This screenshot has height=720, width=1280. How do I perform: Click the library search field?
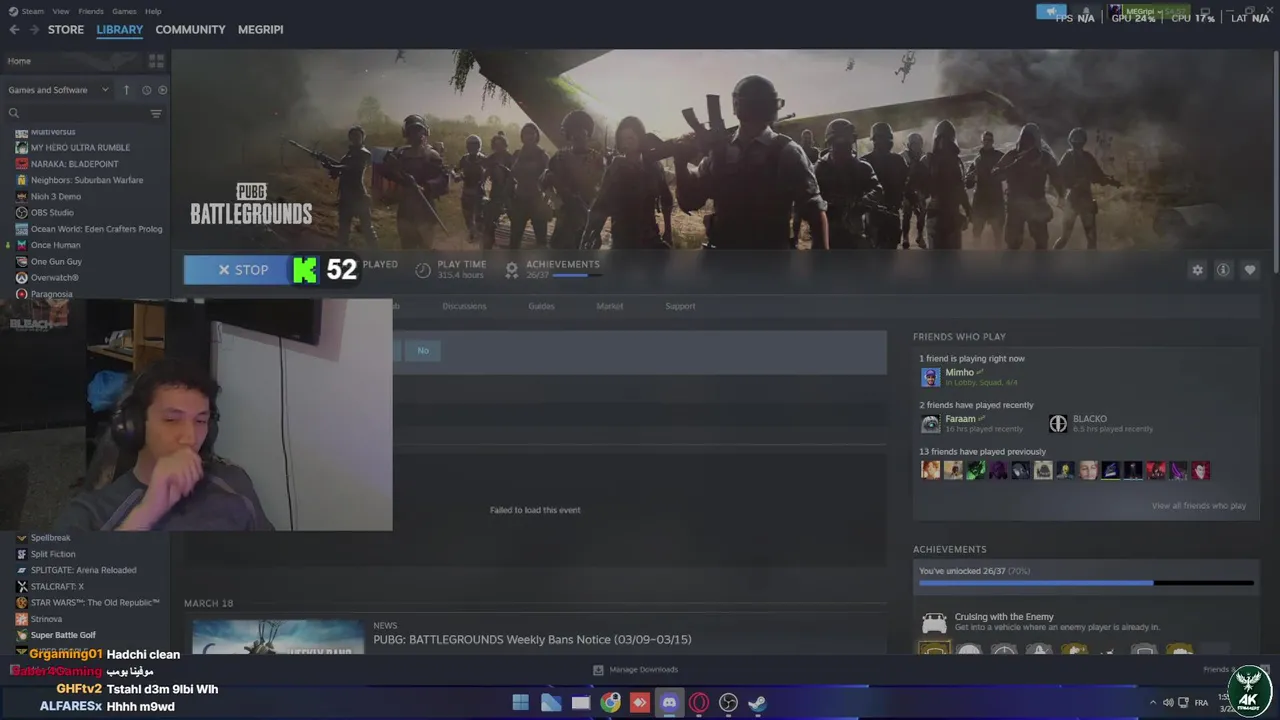75,113
